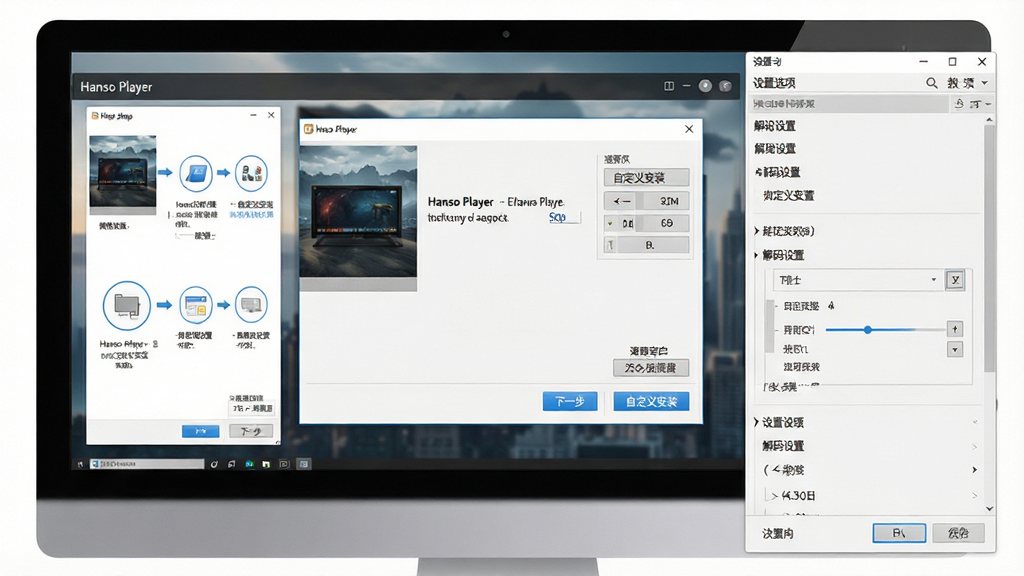Viewport: 1024px width, 576px height.
Task: Open the dropdown beside the search magnifier in settings
Action: [984, 83]
